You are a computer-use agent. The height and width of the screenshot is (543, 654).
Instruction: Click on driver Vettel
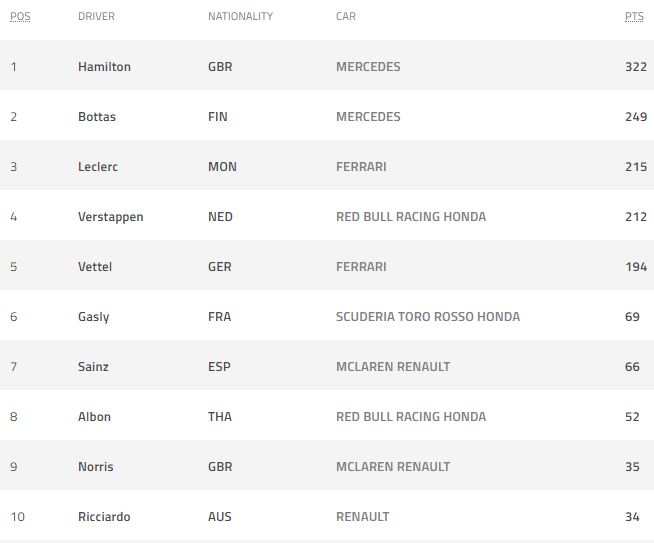[x=95, y=267]
